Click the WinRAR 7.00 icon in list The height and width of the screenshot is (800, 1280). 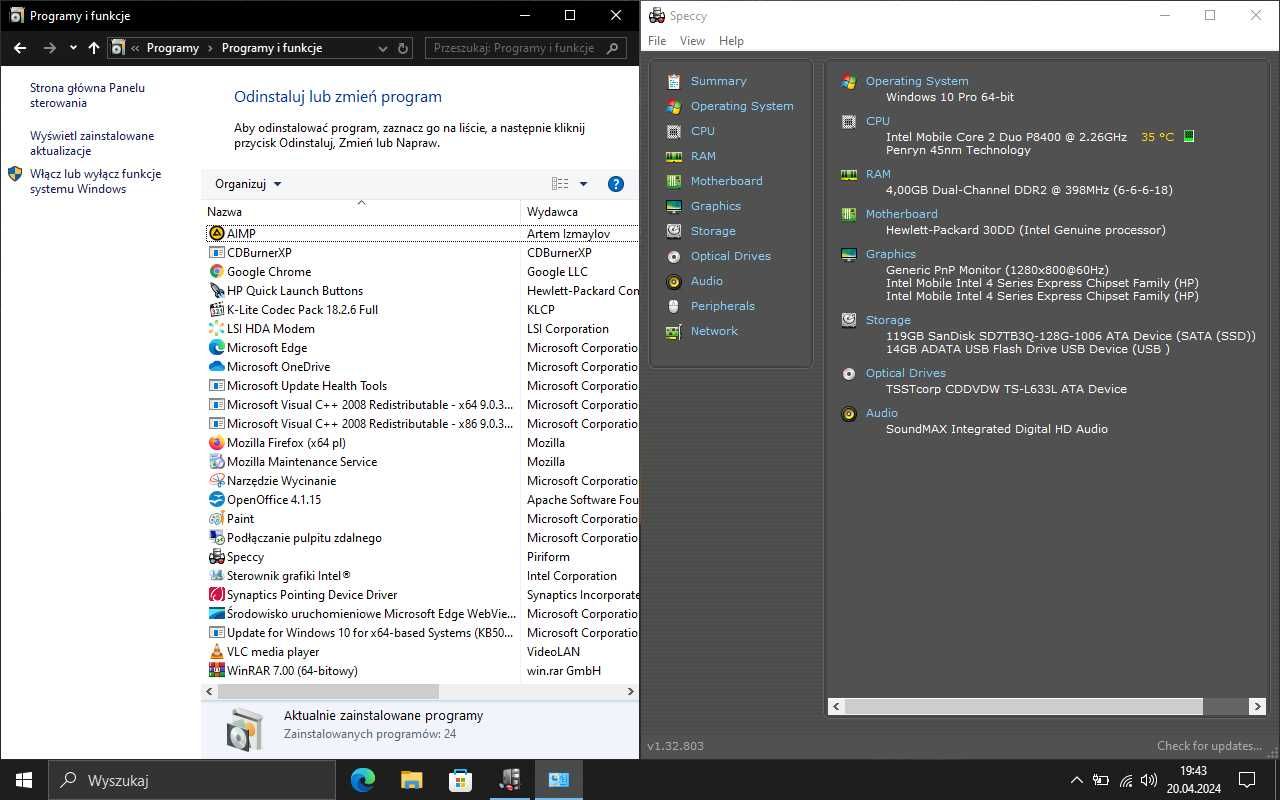point(217,670)
